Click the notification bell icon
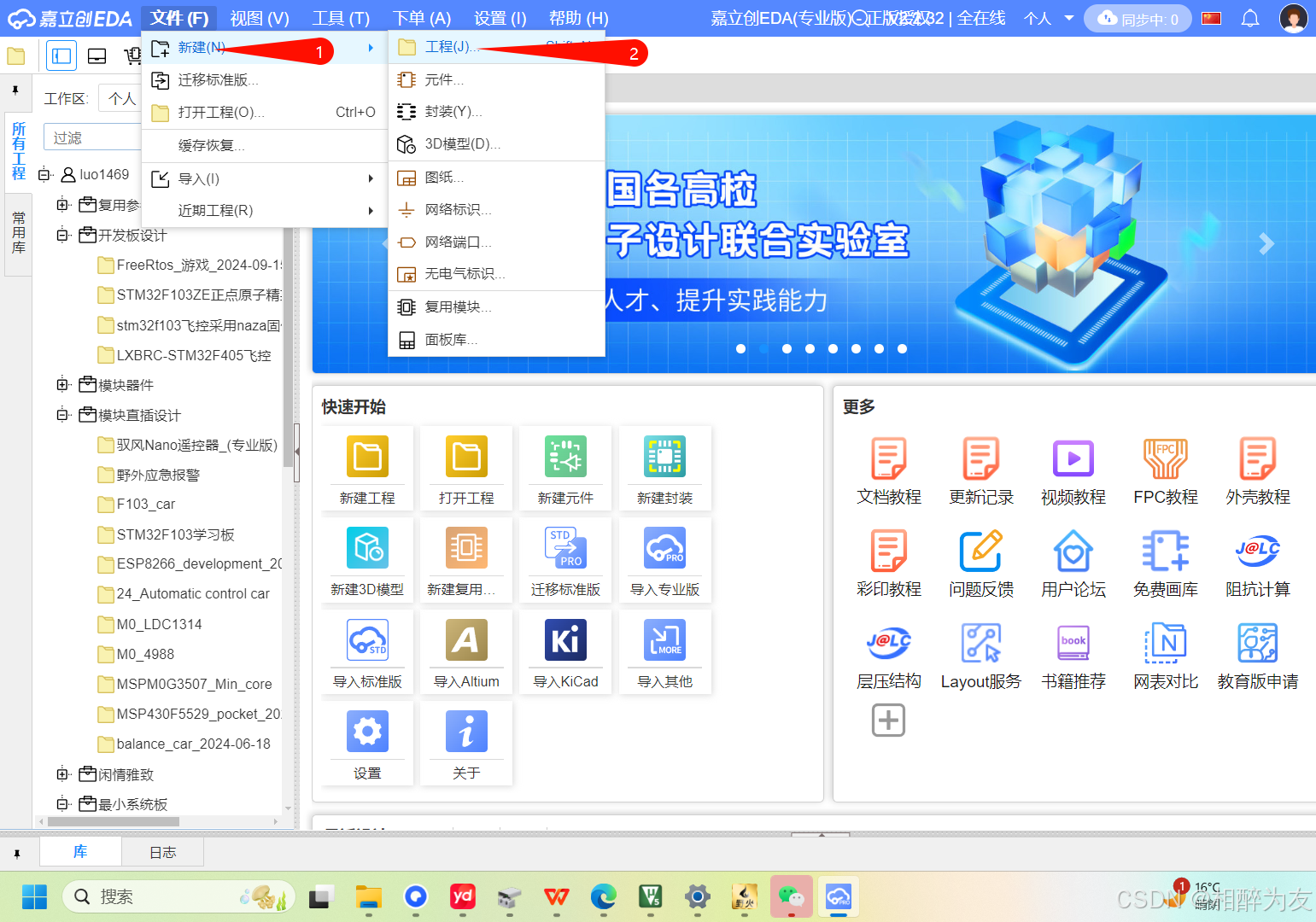Image resolution: width=1316 pixels, height=922 pixels. point(1249,17)
